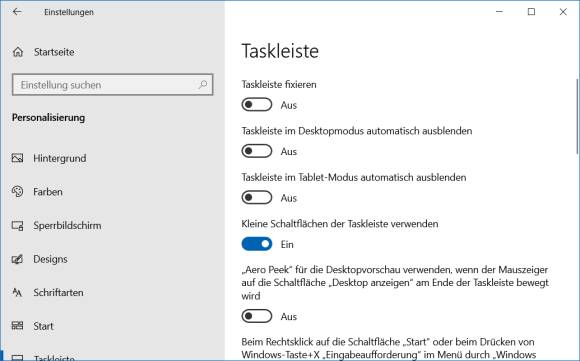Click the Hintergrund picture icon
This screenshot has height=361, width=580.
point(17,158)
